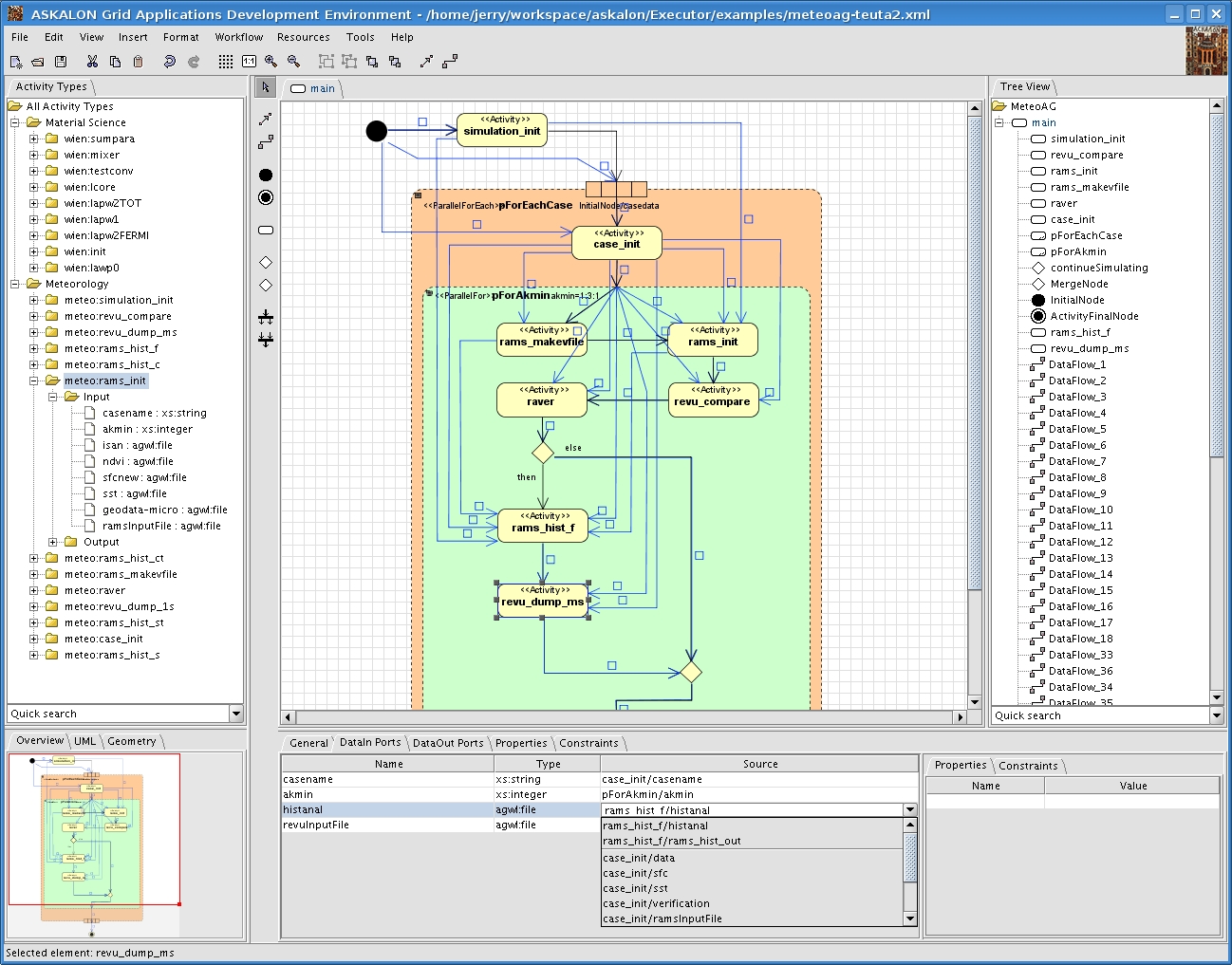Reset zoom with the 1:1 icon

click(x=249, y=62)
